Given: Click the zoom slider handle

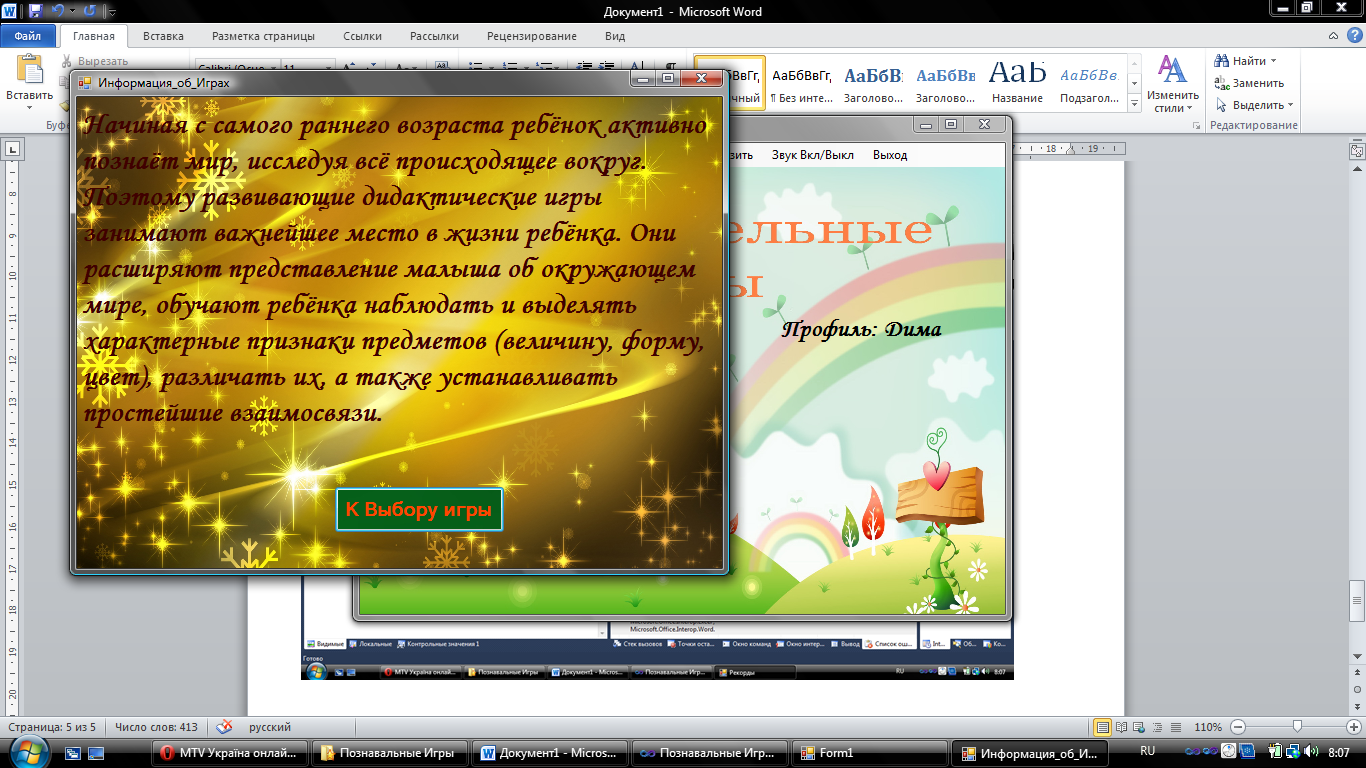Looking at the screenshot, I should click(x=1297, y=727).
